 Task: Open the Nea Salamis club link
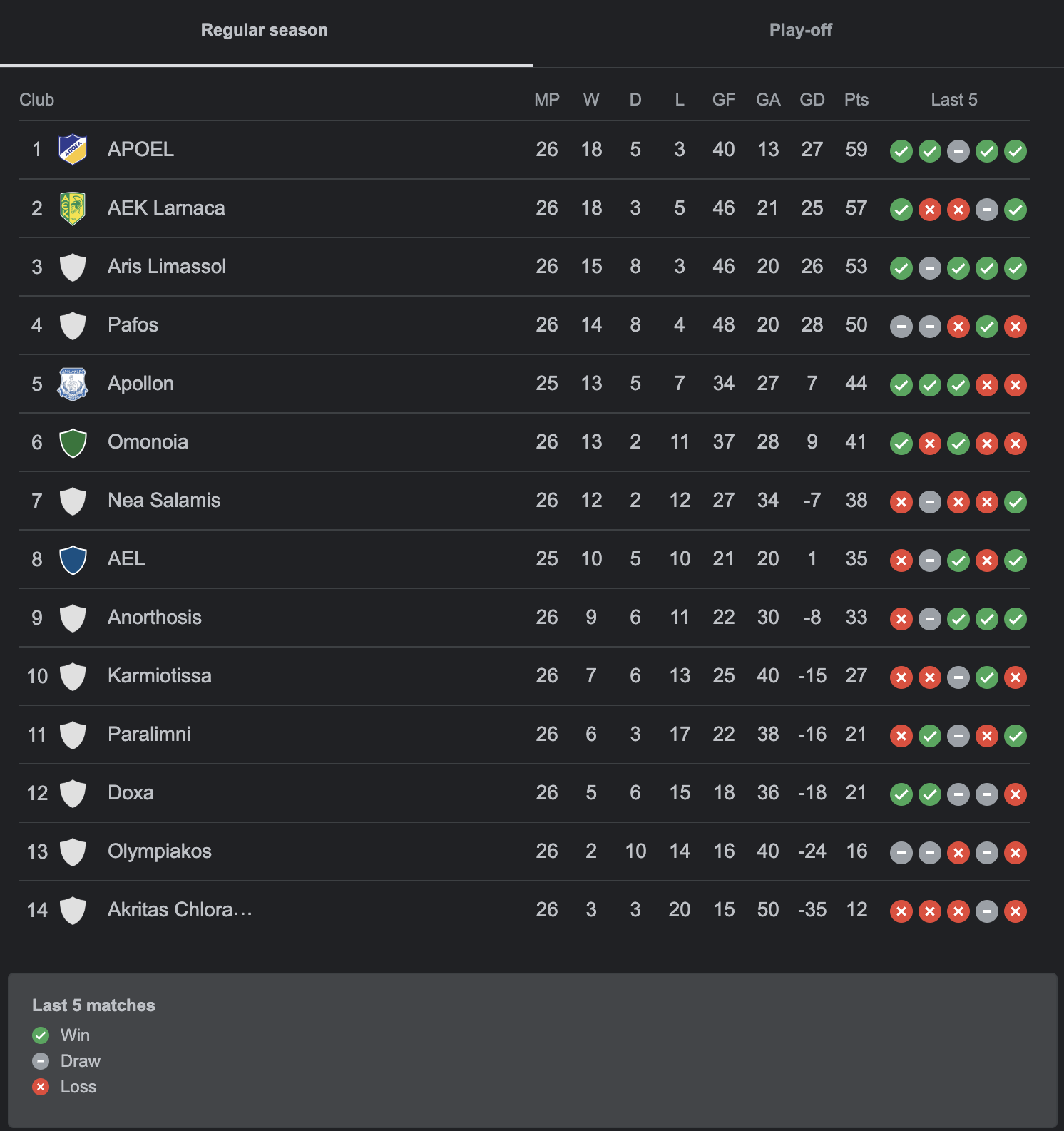point(164,501)
